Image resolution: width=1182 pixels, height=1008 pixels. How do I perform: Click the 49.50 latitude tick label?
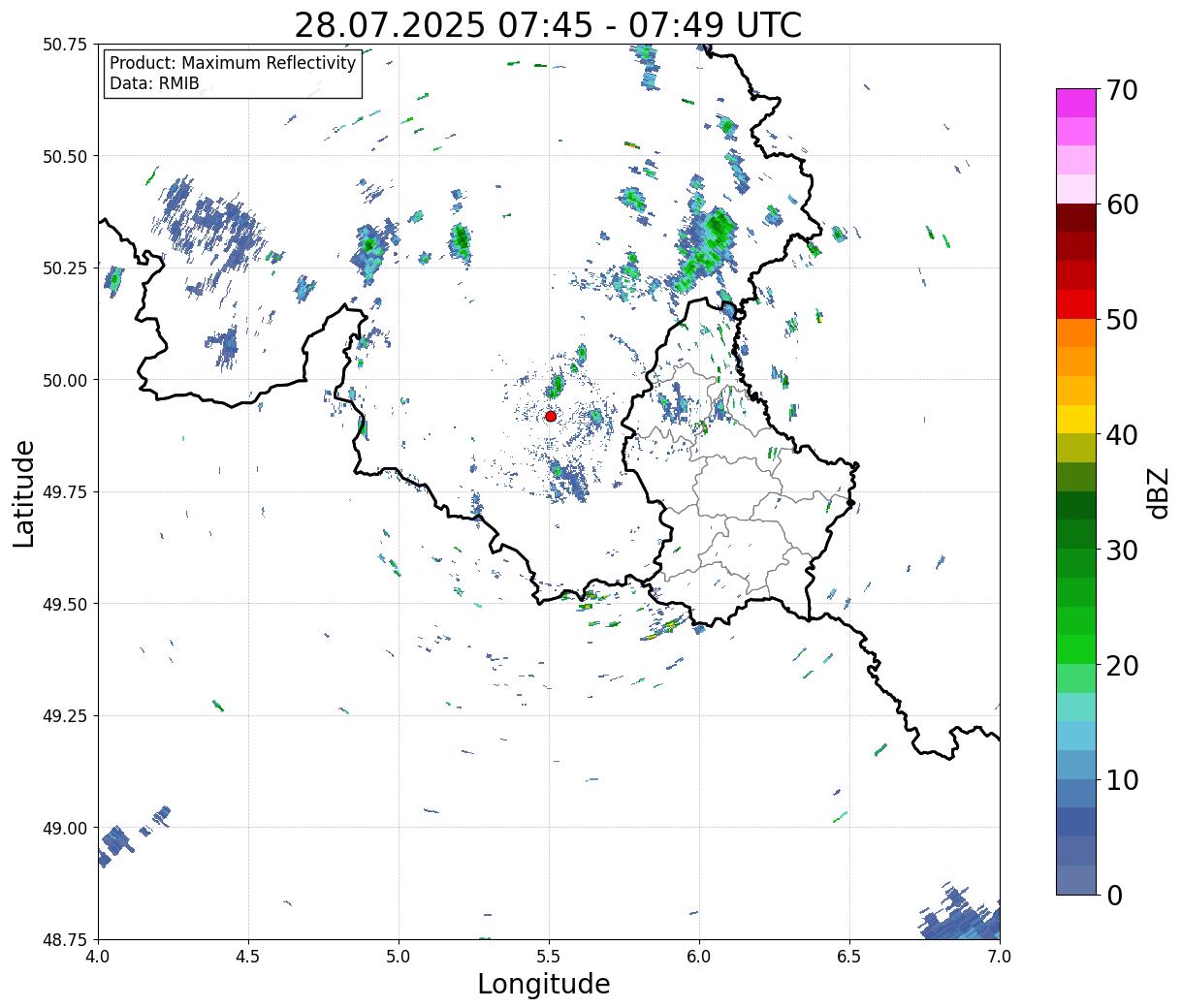point(65,604)
